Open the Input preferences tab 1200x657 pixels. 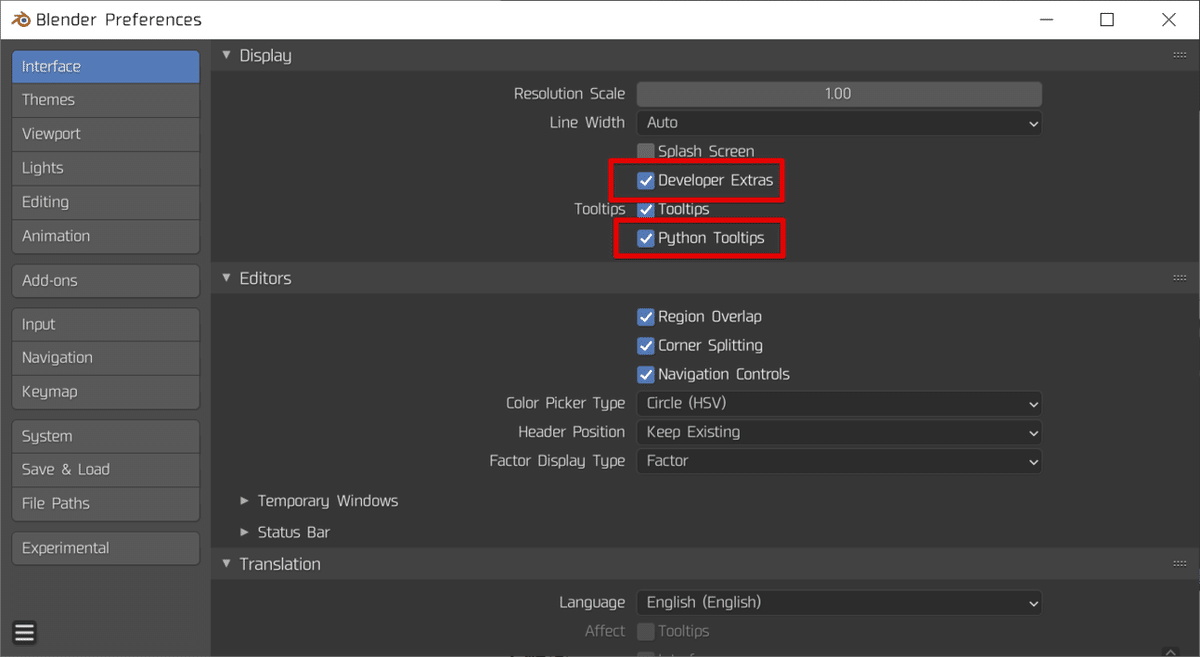(105, 324)
